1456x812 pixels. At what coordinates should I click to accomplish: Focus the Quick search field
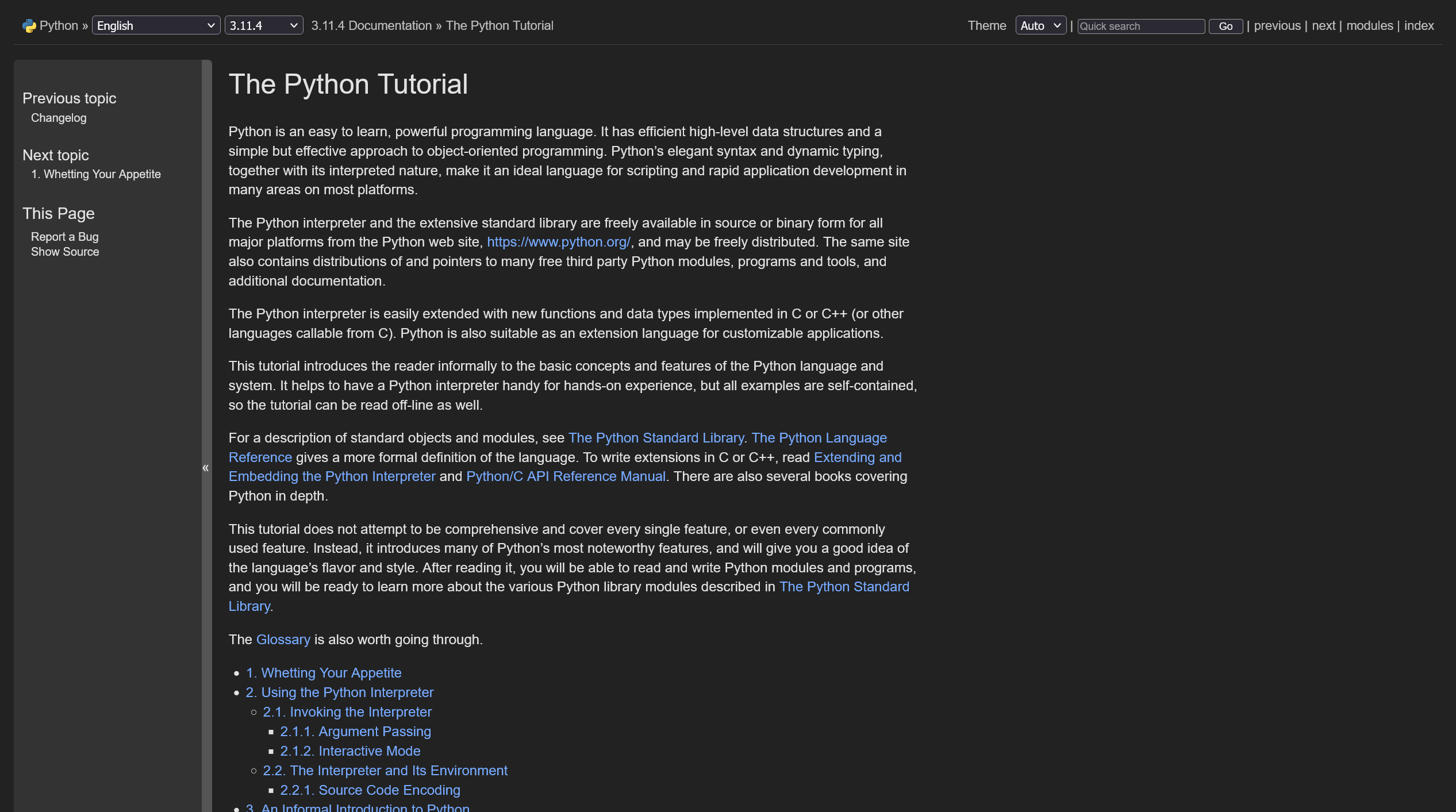pos(1140,26)
